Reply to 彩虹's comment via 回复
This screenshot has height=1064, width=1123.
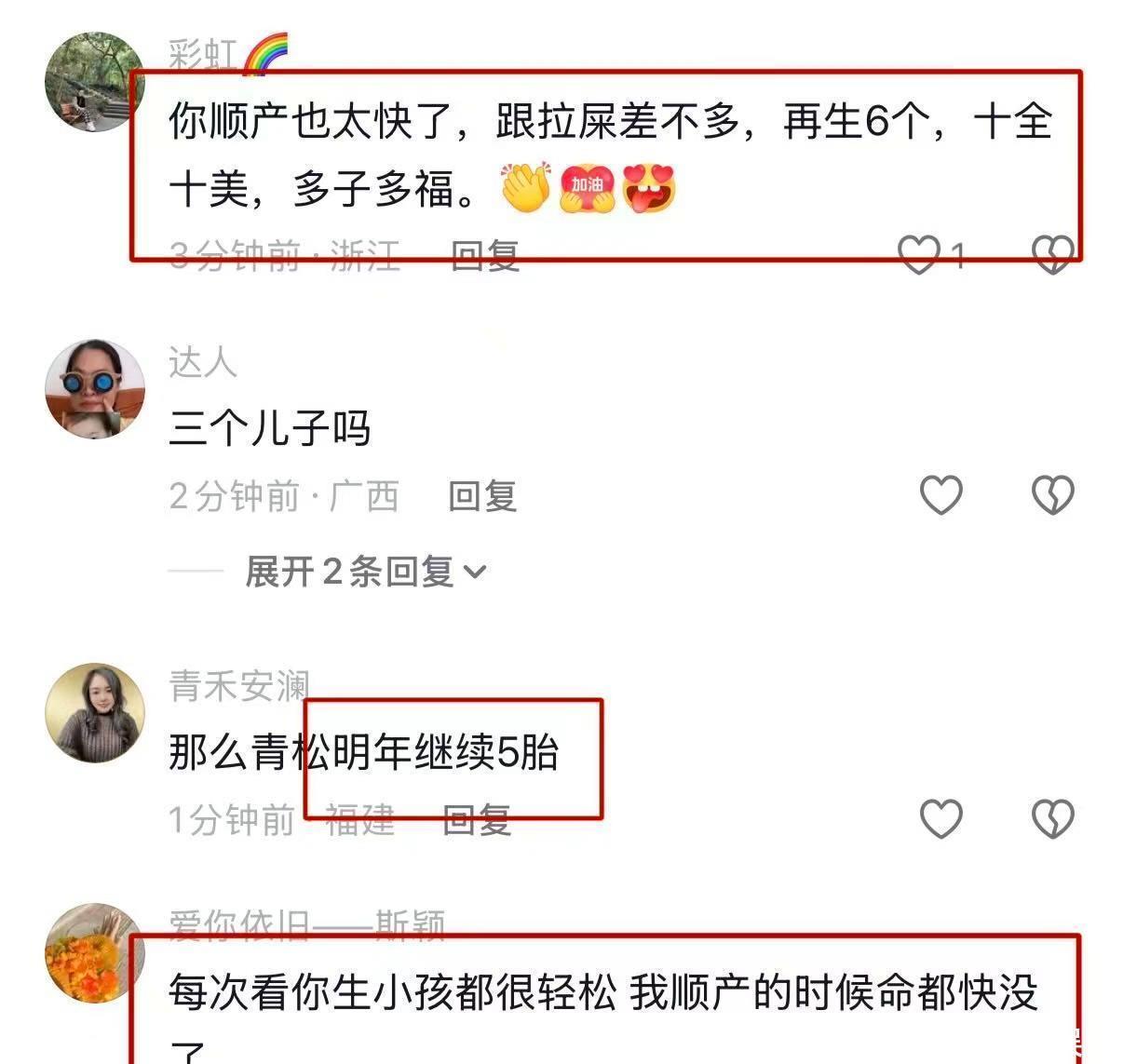point(484,254)
